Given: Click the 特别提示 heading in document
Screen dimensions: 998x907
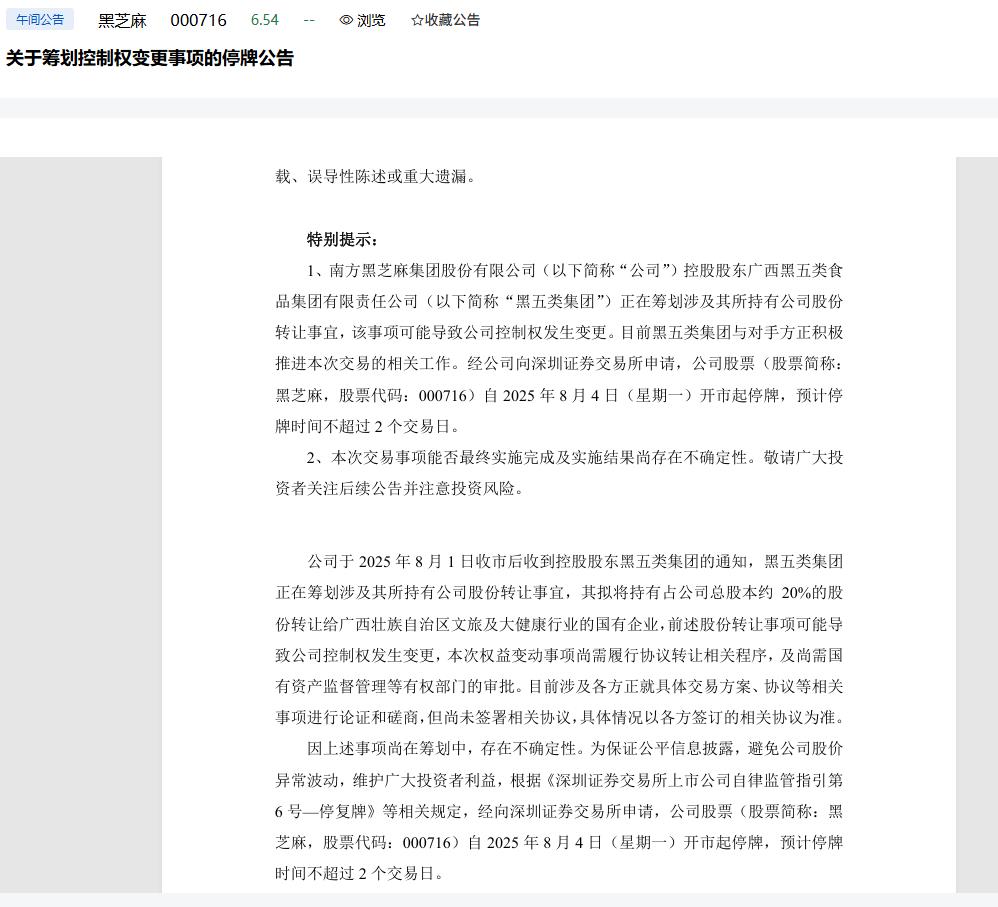Looking at the screenshot, I should [343, 240].
